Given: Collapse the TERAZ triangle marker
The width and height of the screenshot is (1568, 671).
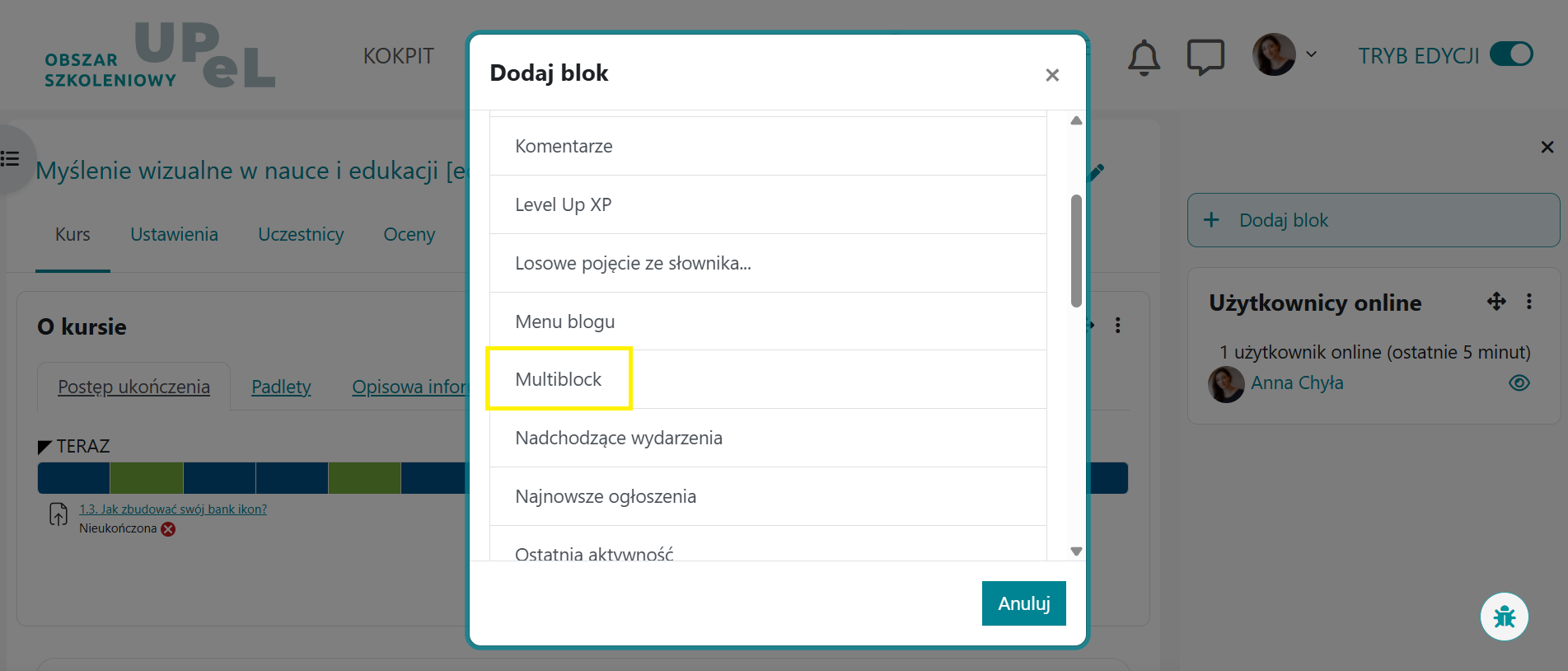Looking at the screenshot, I should [44, 447].
